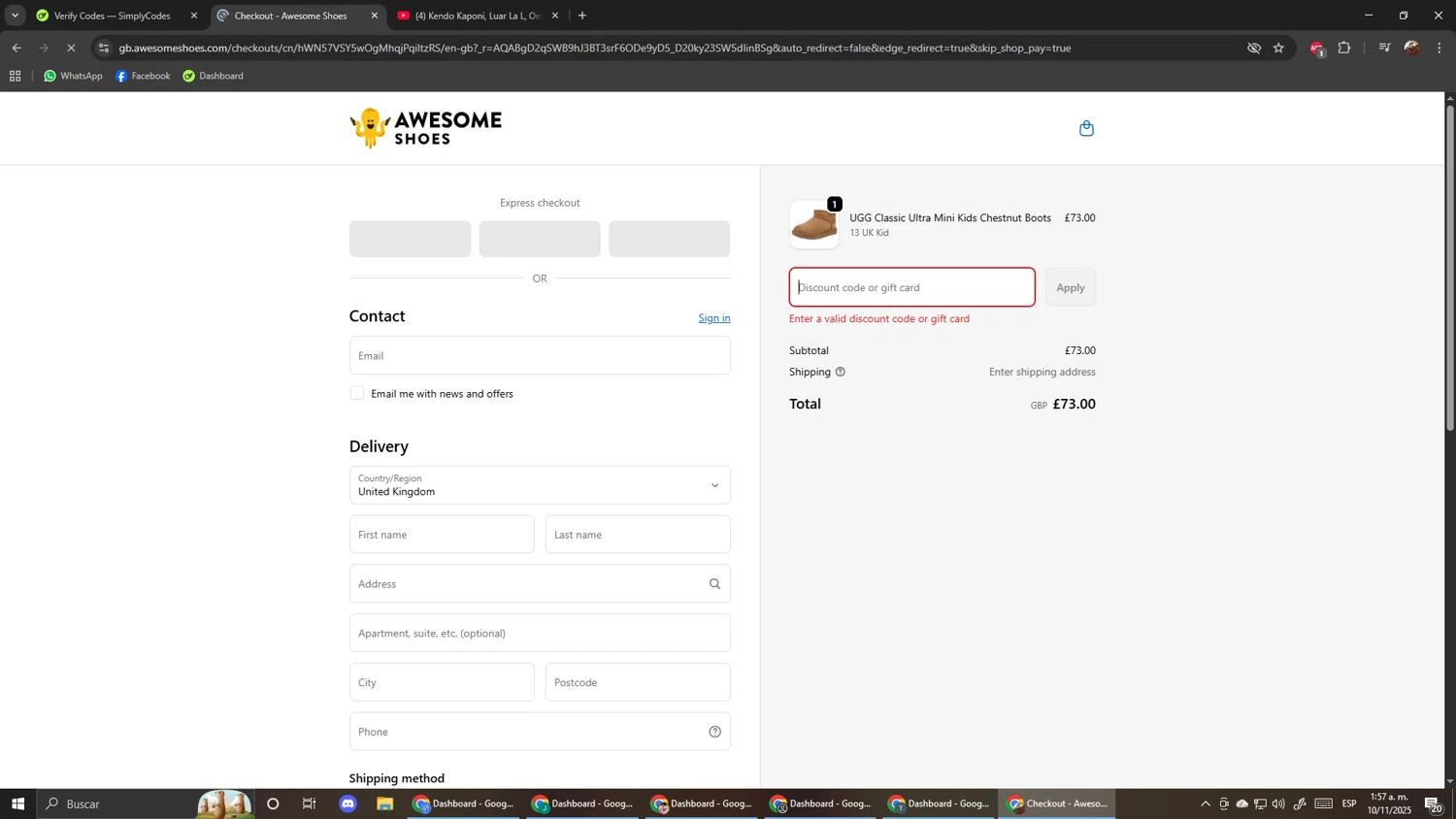Click the red extension icon with badge
1456x819 pixels.
point(1316,49)
